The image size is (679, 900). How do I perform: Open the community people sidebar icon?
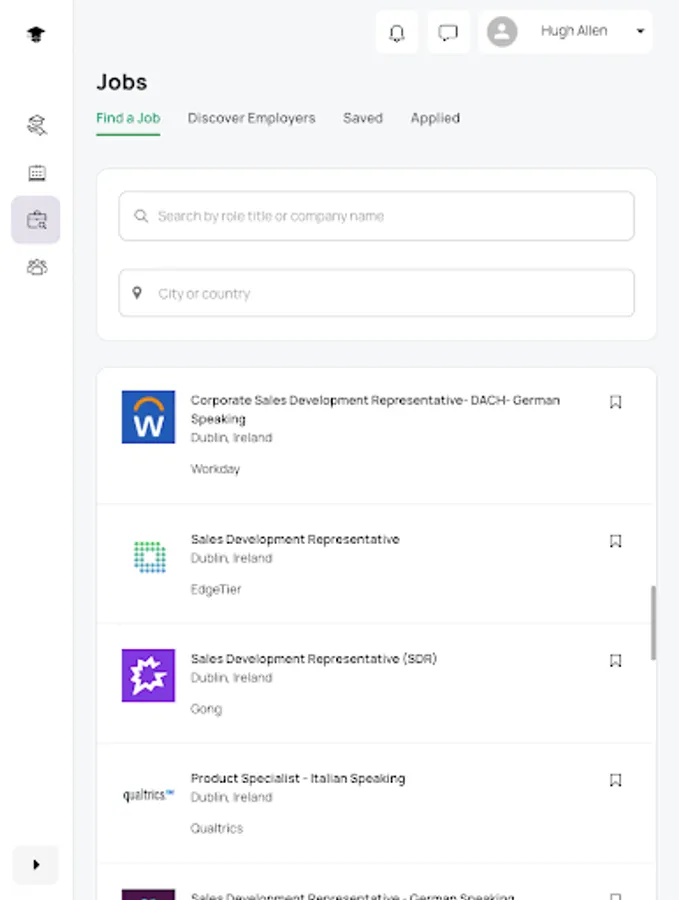tap(37, 267)
